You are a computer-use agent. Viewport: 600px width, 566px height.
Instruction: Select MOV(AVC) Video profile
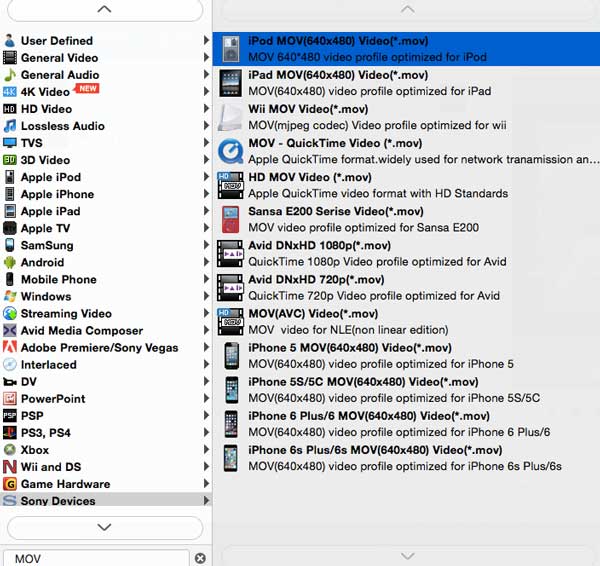(x=406, y=321)
